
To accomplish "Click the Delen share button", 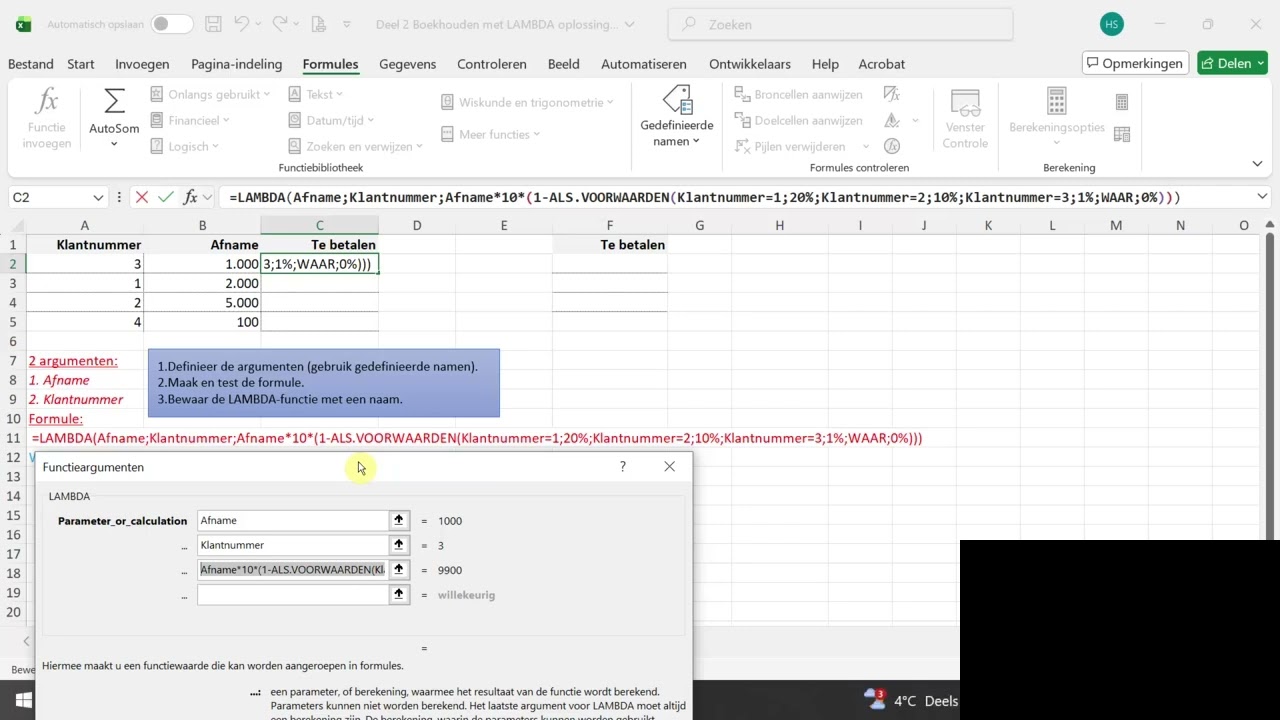I will tap(1233, 63).
